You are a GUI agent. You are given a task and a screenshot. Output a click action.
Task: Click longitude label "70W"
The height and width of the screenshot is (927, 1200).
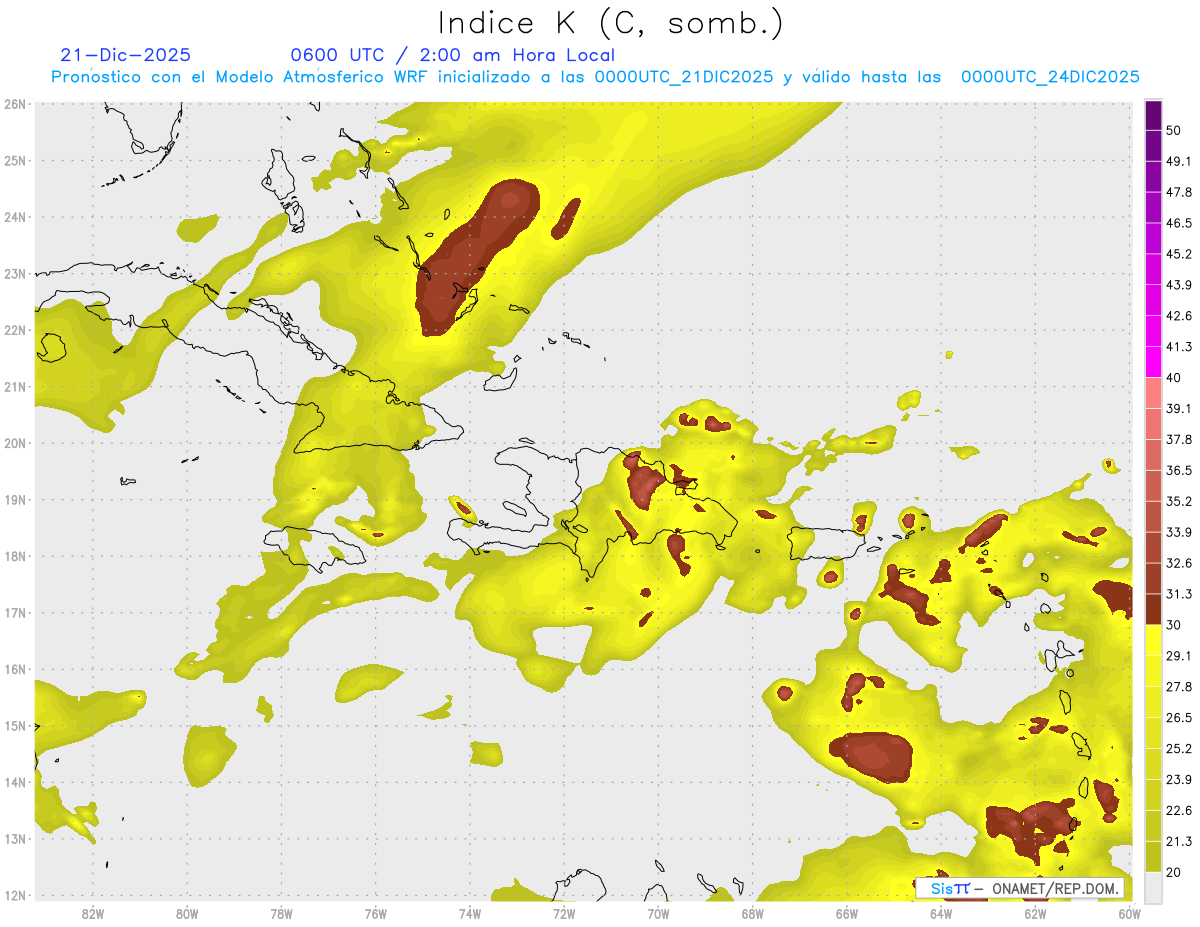click(658, 914)
